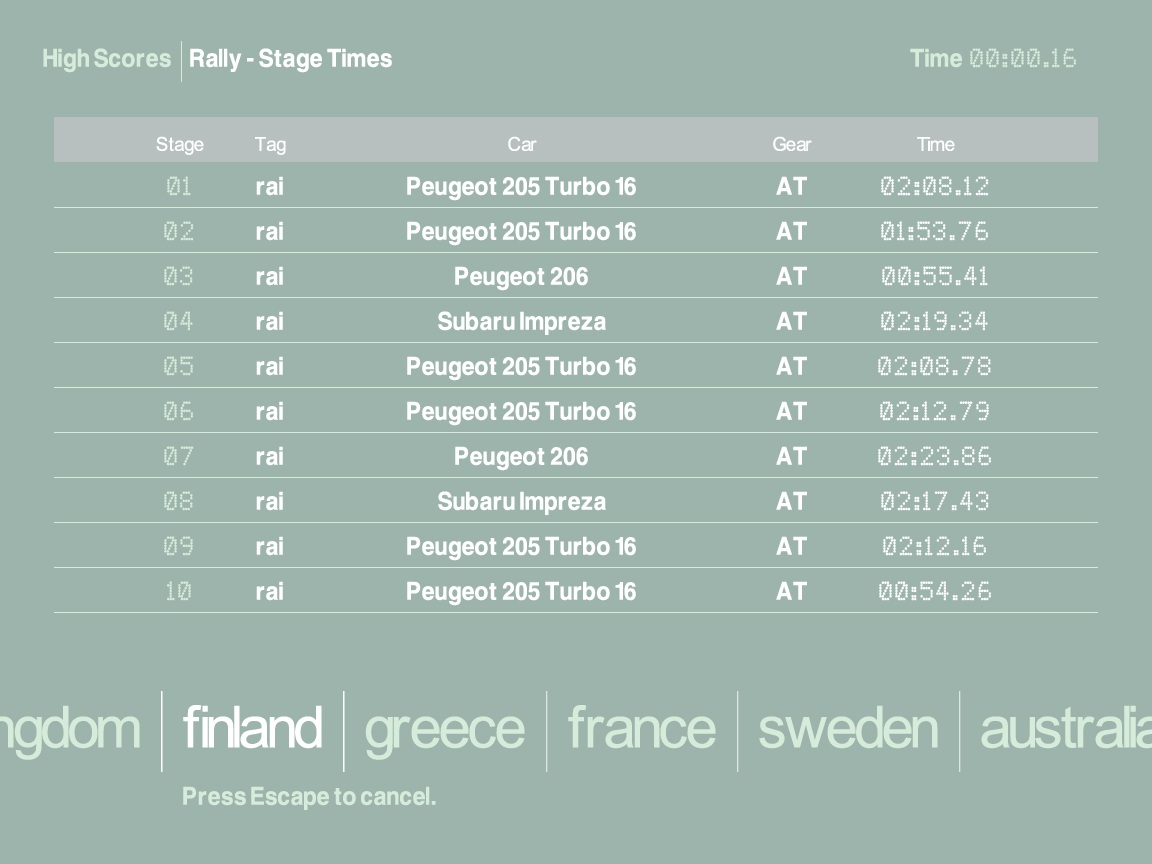Switch to the france country tab
Viewport: 1152px width, 864px height.
641,728
